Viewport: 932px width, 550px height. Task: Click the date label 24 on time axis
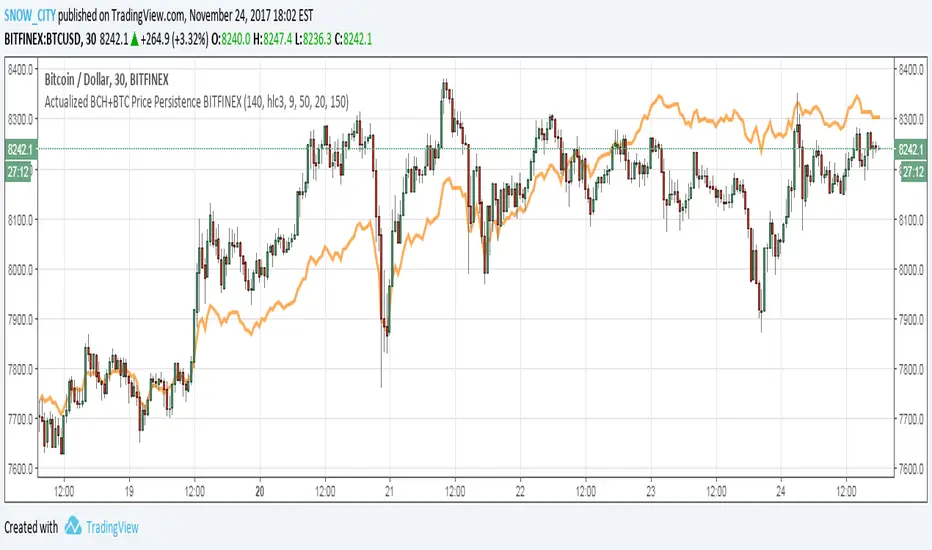point(780,492)
